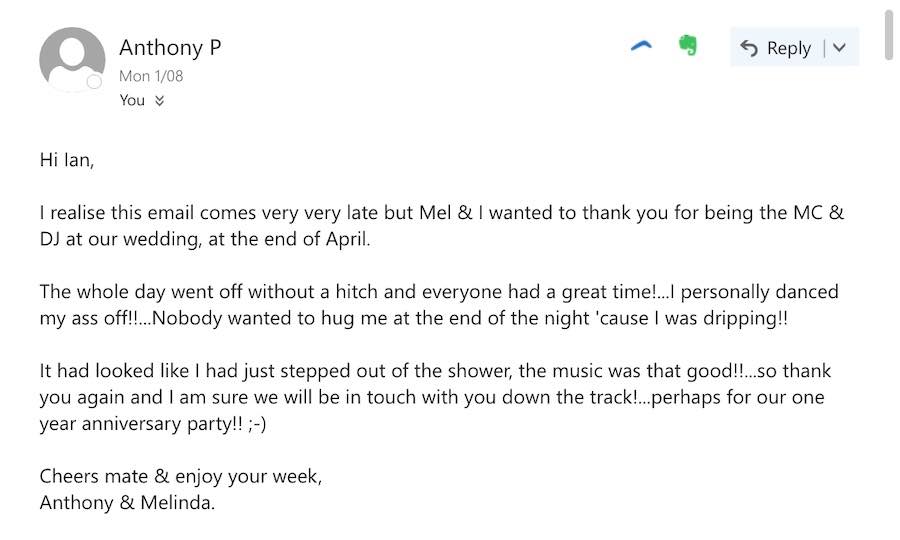Expand recipient details chevron beside You
900x540 pixels.
point(158,100)
